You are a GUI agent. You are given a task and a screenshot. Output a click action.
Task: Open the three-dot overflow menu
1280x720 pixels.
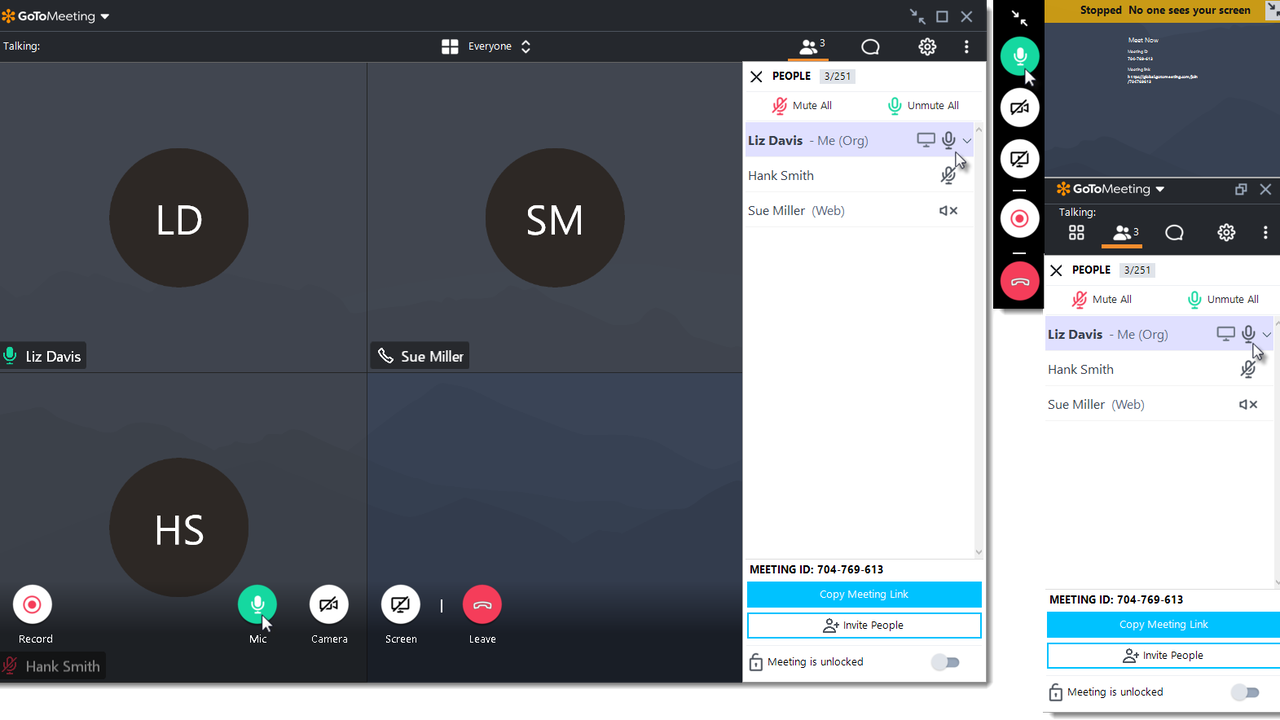[x=966, y=46]
